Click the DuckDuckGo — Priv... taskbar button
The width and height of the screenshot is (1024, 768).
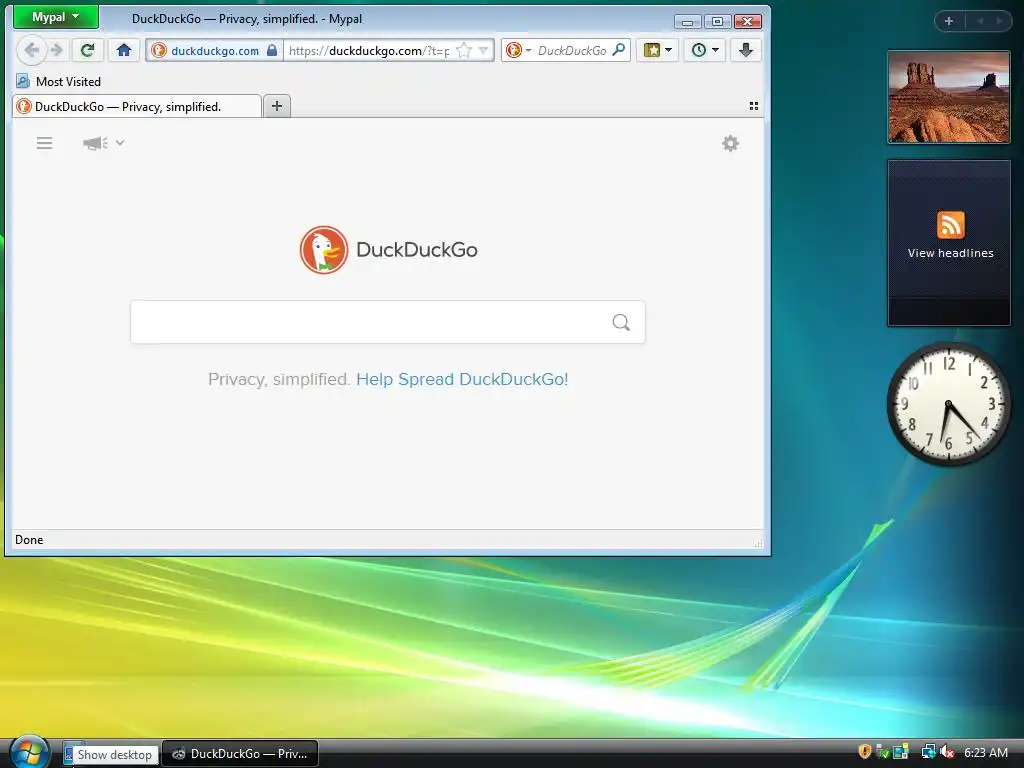click(240, 754)
